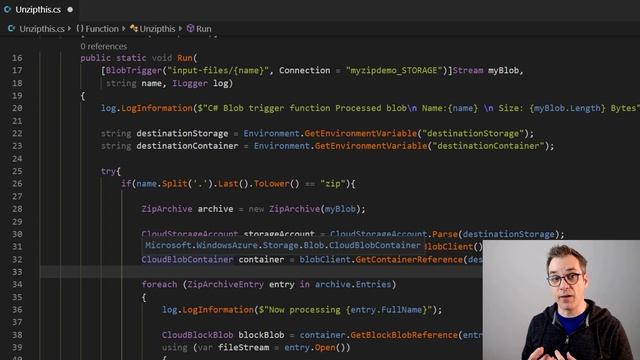640x360 pixels.
Task: Open the Unzipthis class breadcrumb
Action: [x=157, y=29]
